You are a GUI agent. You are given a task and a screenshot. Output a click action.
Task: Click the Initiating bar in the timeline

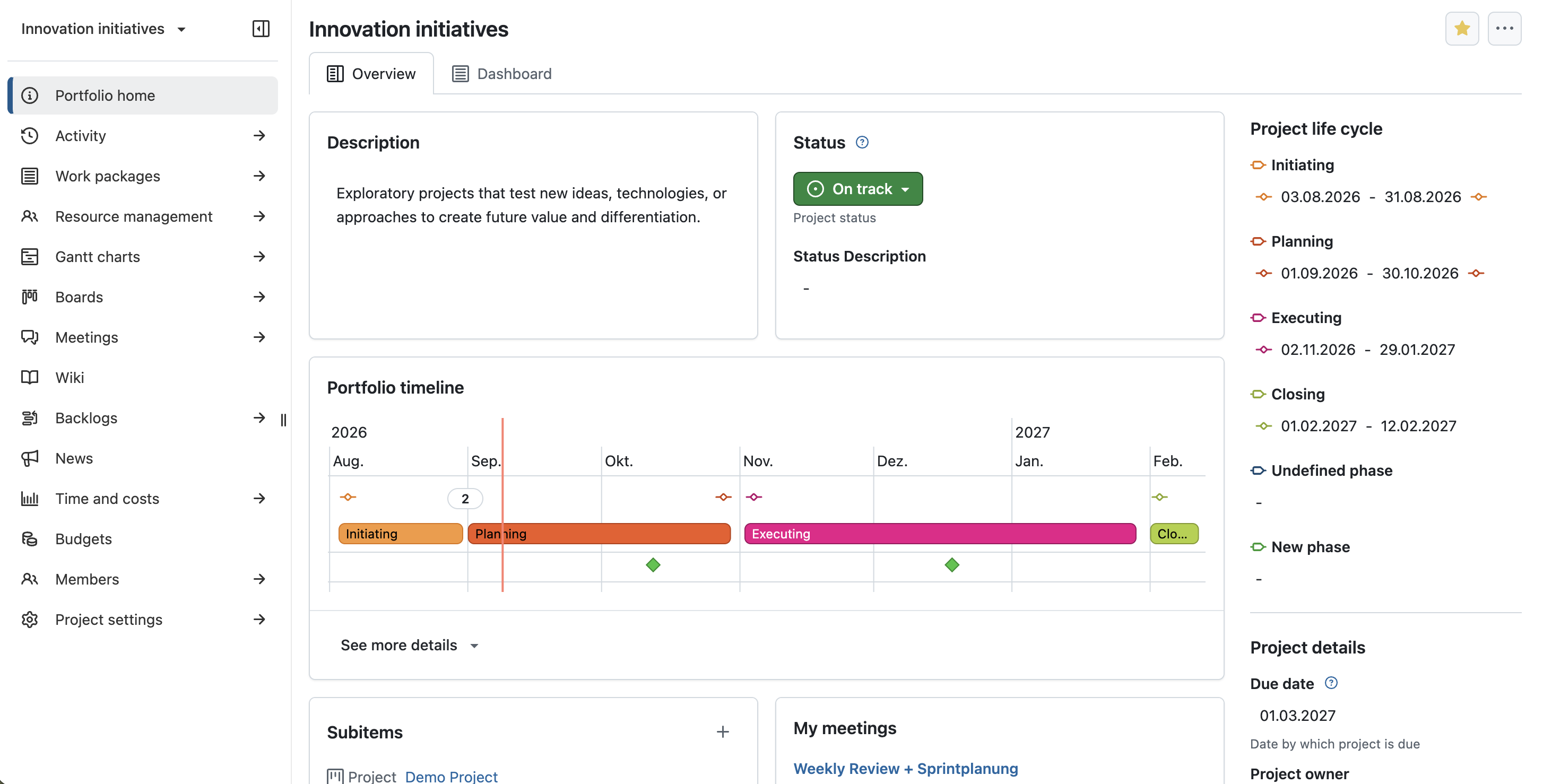click(x=400, y=534)
